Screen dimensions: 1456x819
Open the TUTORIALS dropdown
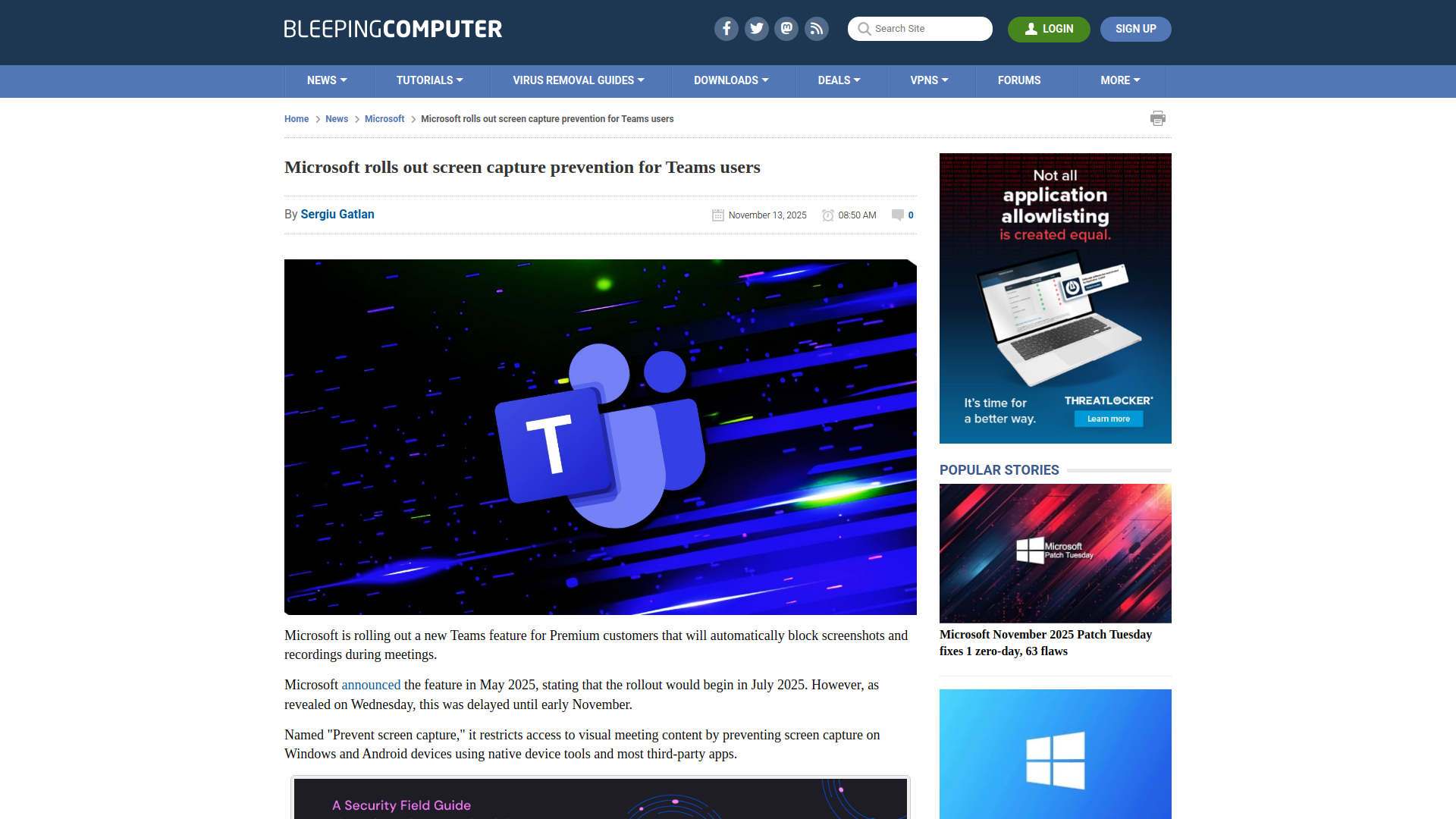429,80
